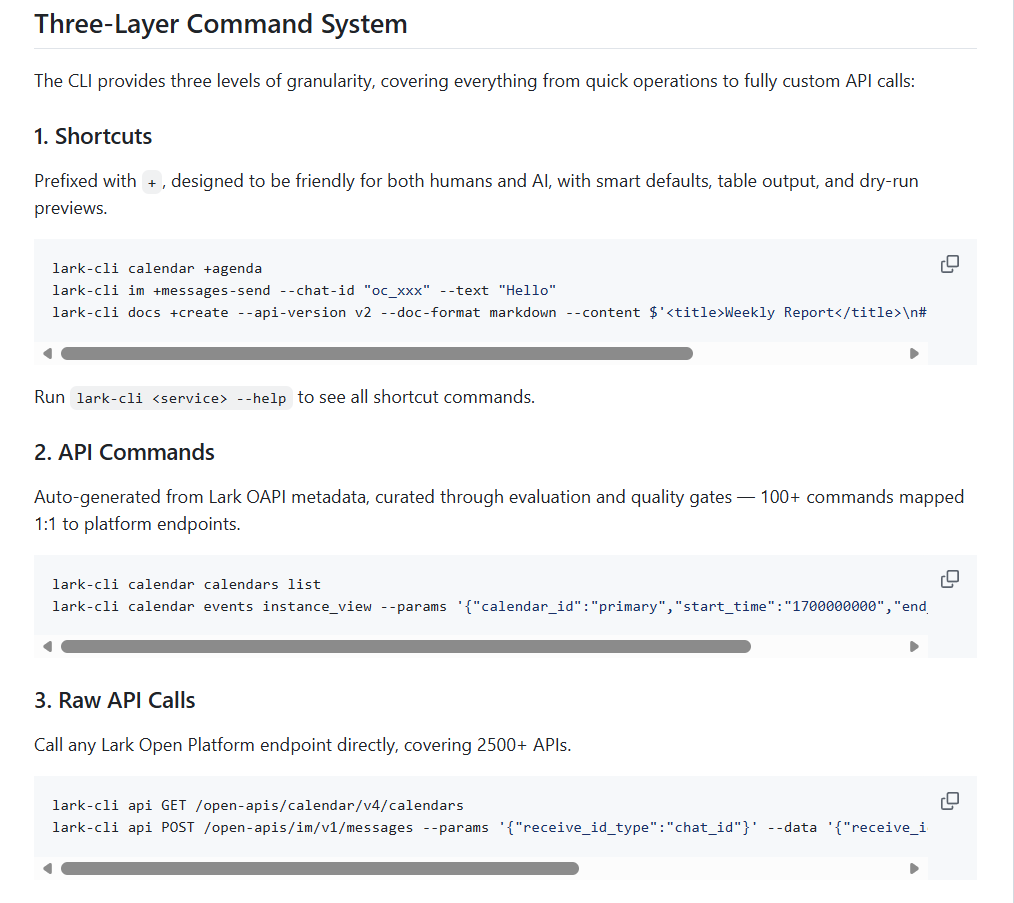The image size is (1014, 903).
Task: Click the '1. Shortcuts' heading
Action: coord(93,136)
